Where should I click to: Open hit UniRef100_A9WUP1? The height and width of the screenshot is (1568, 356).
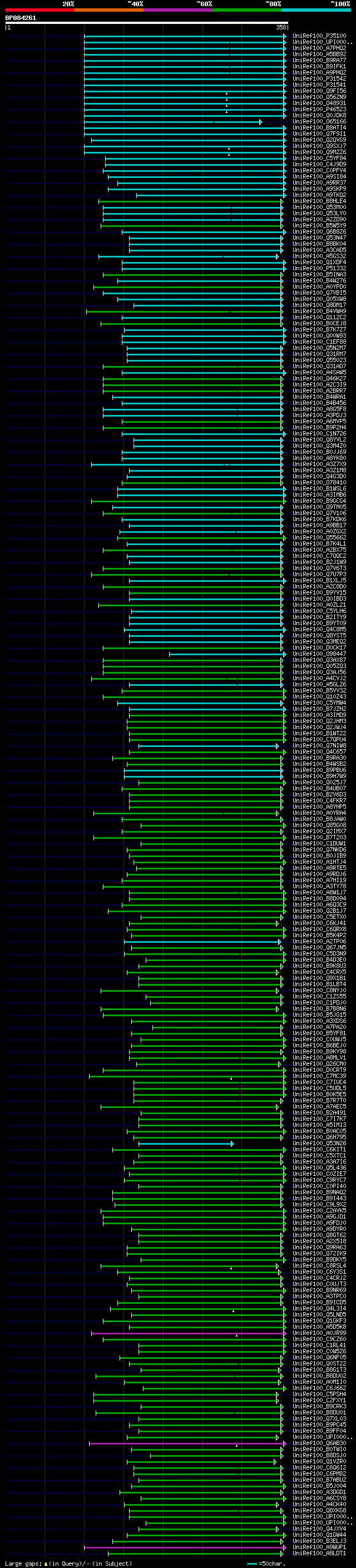click(x=319, y=1547)
